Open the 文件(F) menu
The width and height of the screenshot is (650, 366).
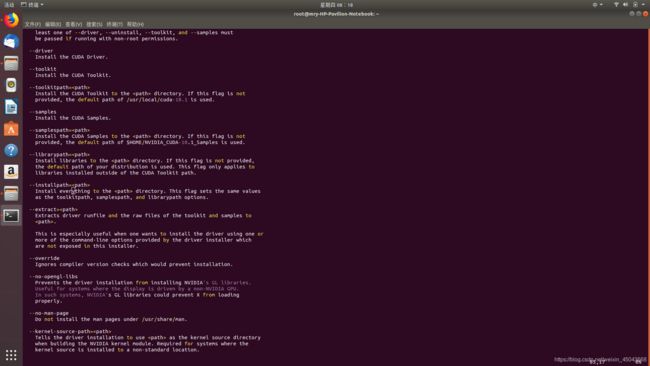[x=33, y=24]
